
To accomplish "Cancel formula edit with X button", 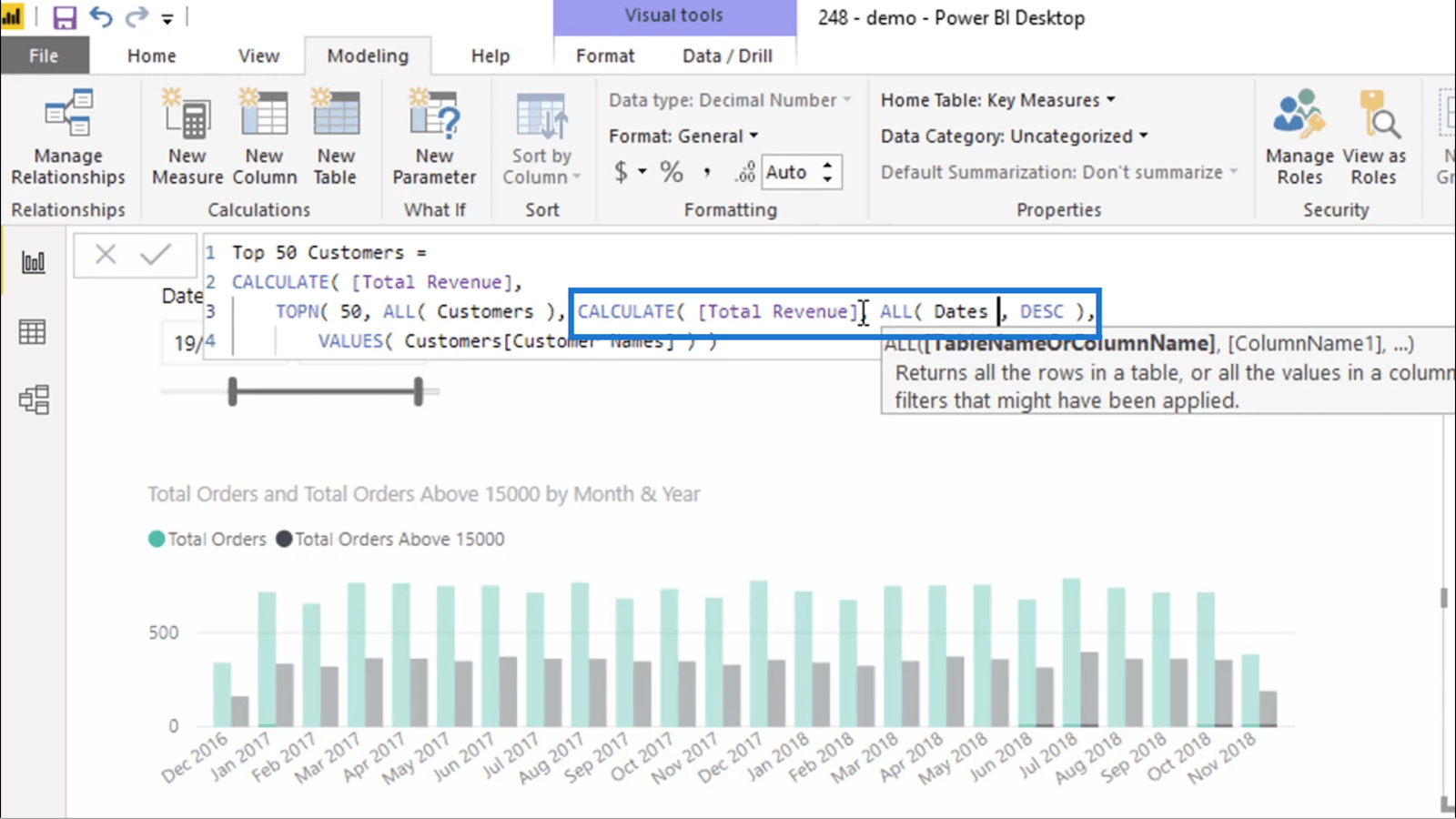I will [x=106, y=255].
